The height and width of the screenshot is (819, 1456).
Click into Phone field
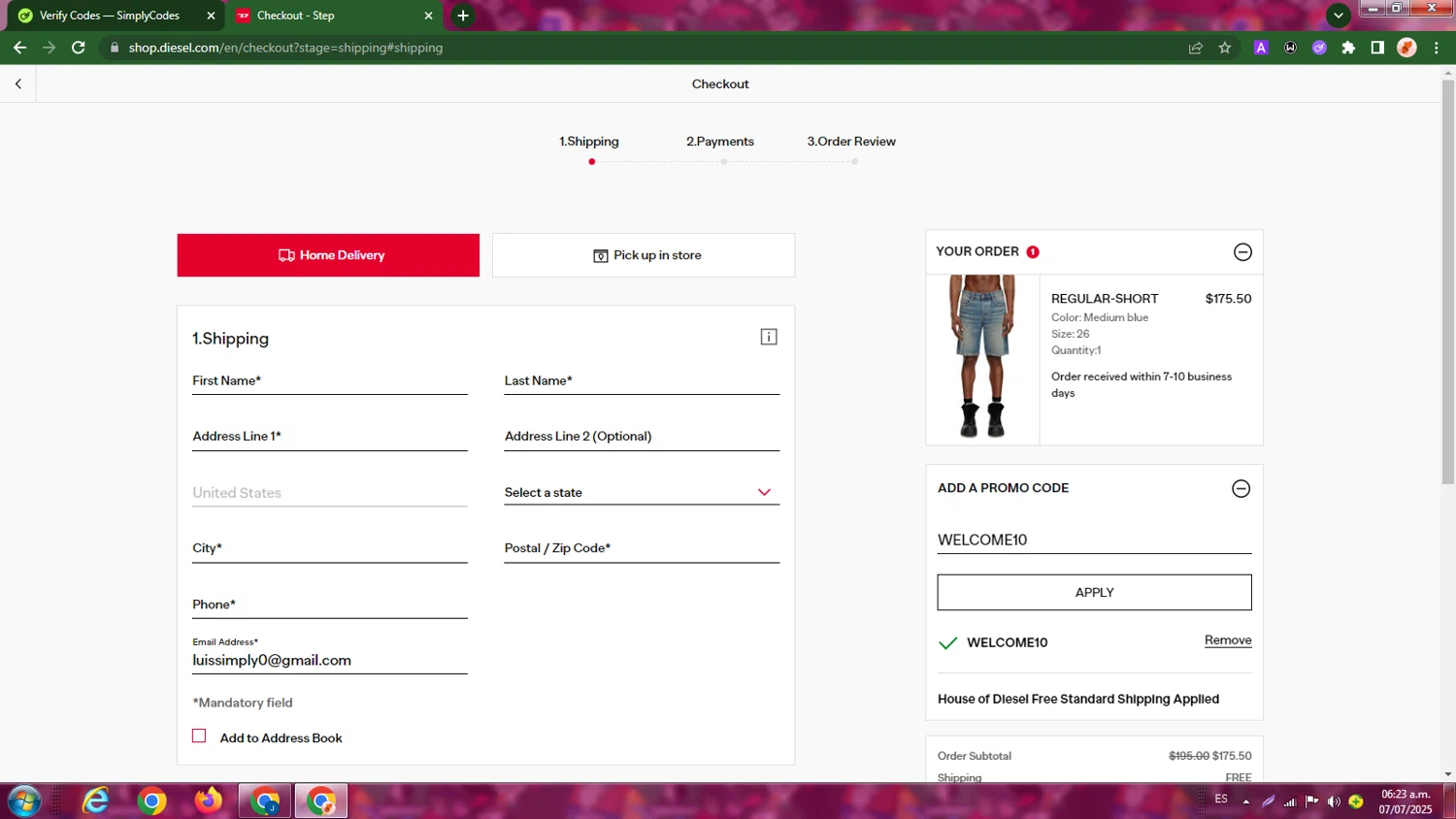(x=330, y=605)
